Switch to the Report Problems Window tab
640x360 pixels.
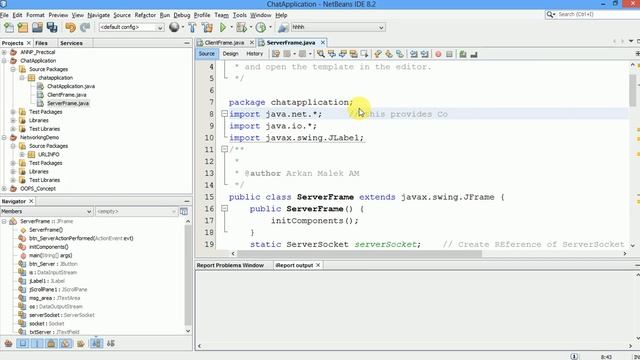[230, 265]
